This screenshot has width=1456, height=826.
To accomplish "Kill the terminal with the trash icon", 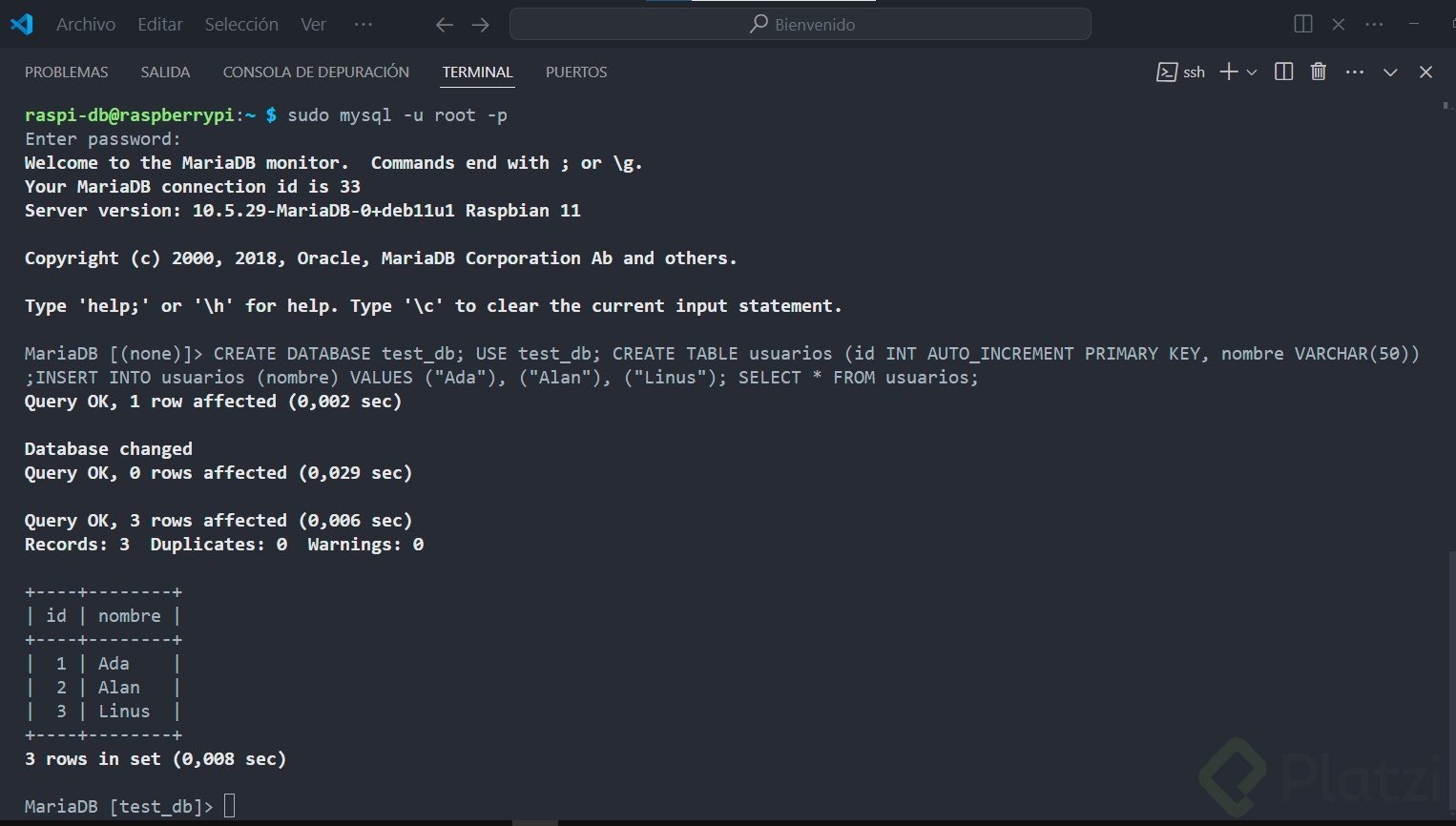I will pyautogui.click(x=1319, y=72).
